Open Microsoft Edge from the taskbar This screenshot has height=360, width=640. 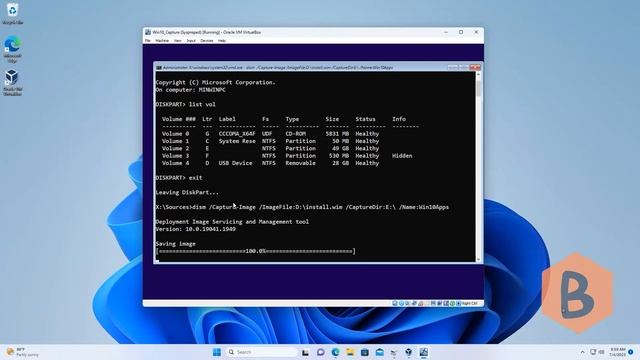click(x=336, y=352)
